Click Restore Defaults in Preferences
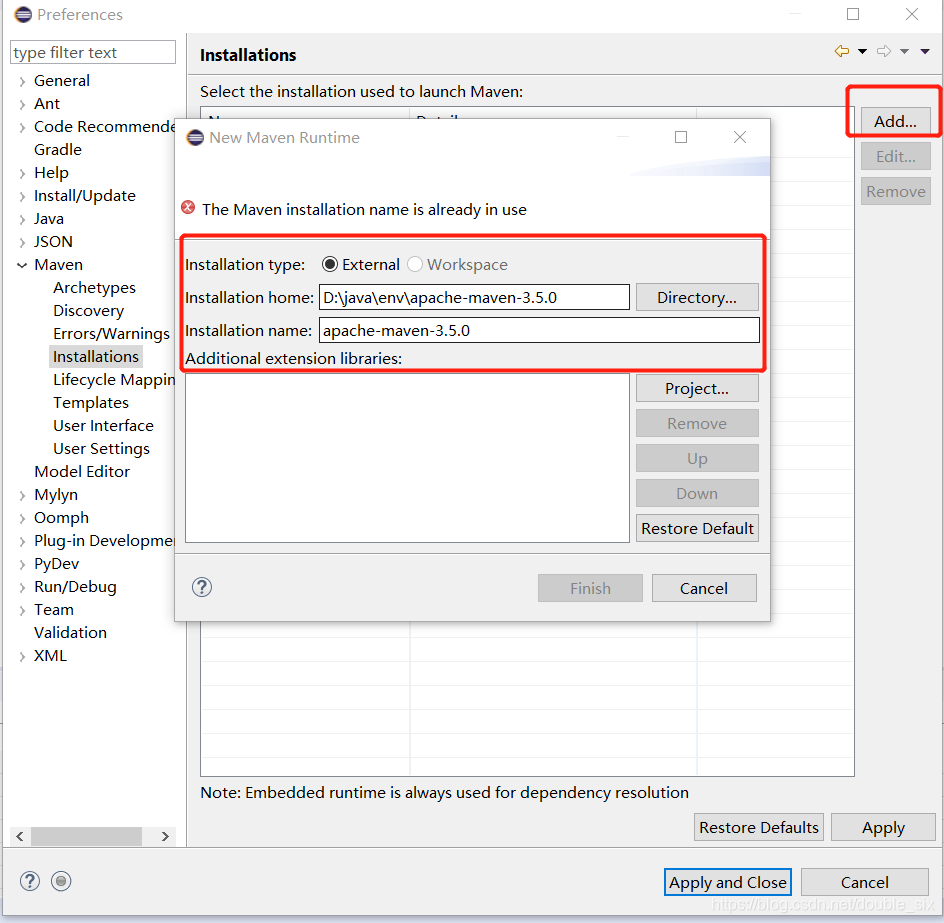This screenshot has height=923, width=944. (759, 827)
